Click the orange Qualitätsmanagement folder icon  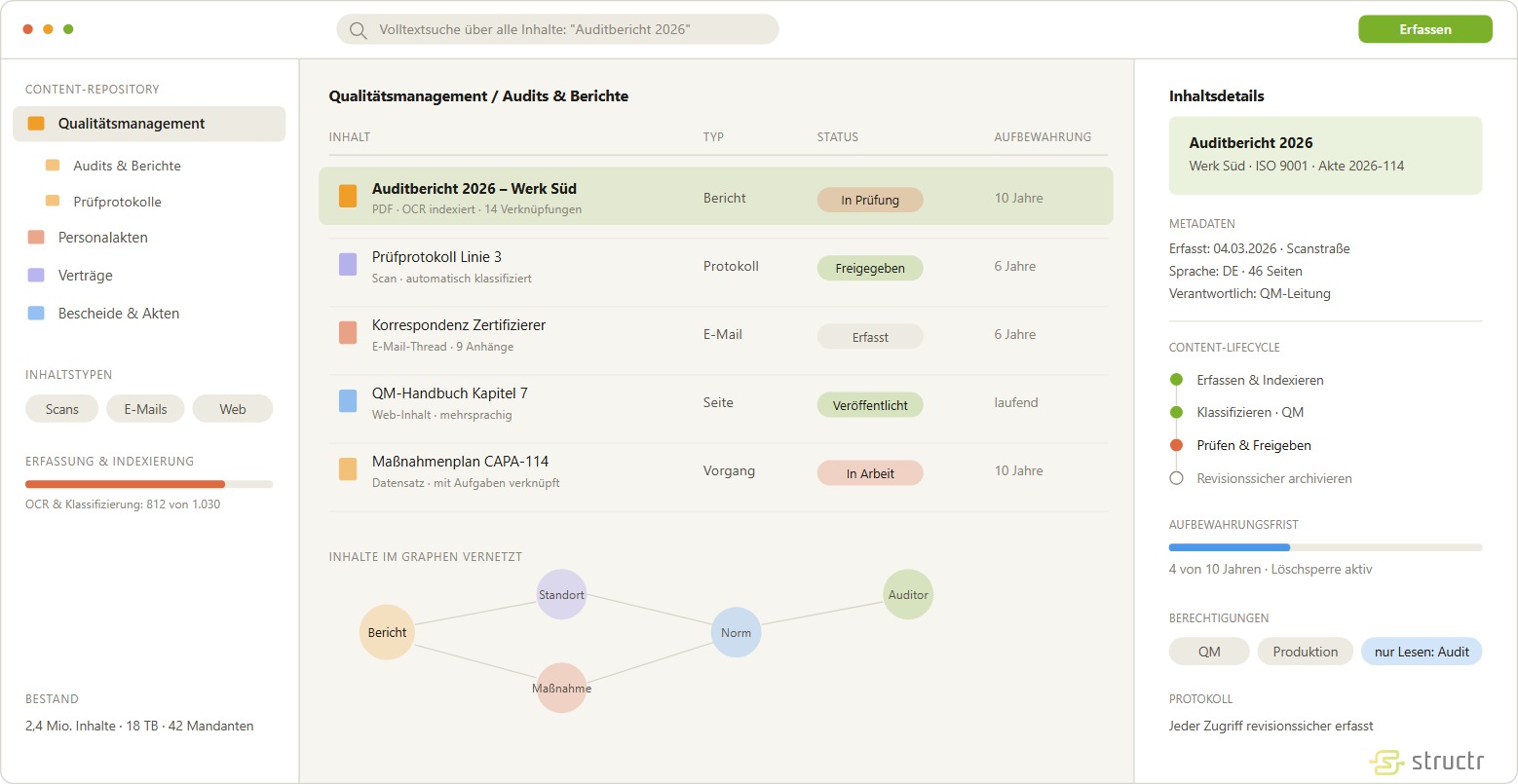pos(36,124)
